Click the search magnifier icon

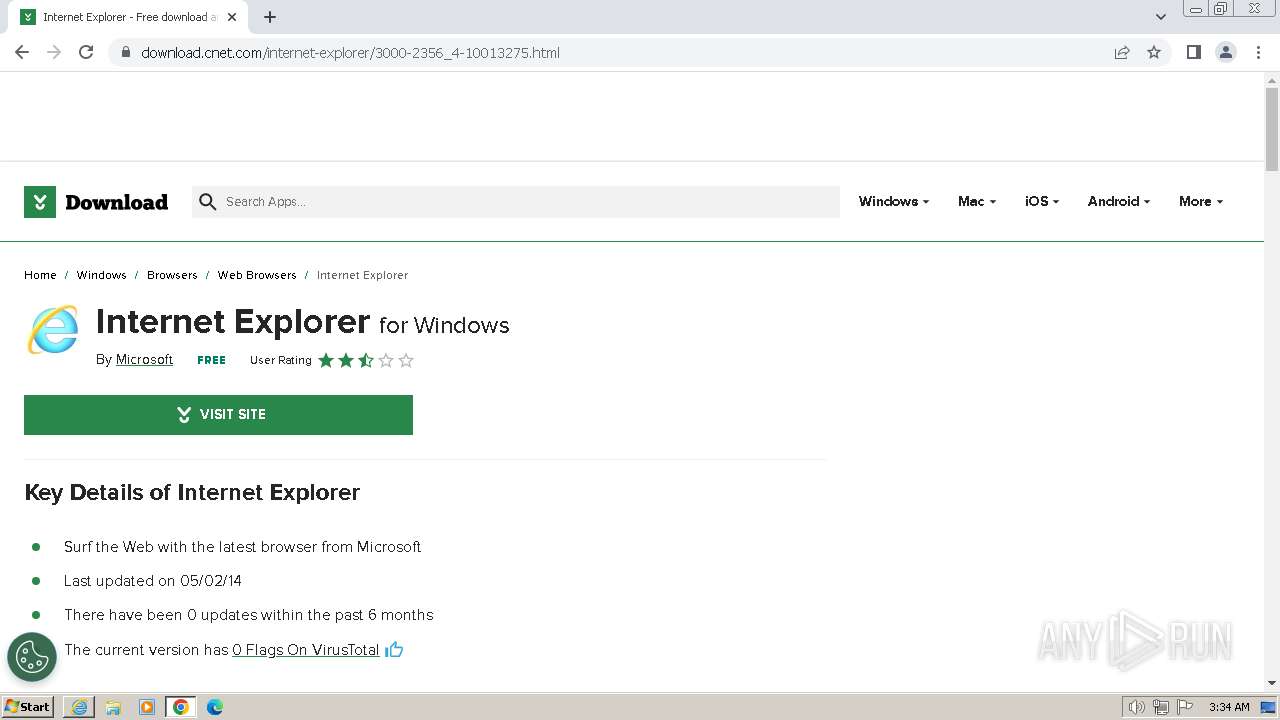click(207, 202)
